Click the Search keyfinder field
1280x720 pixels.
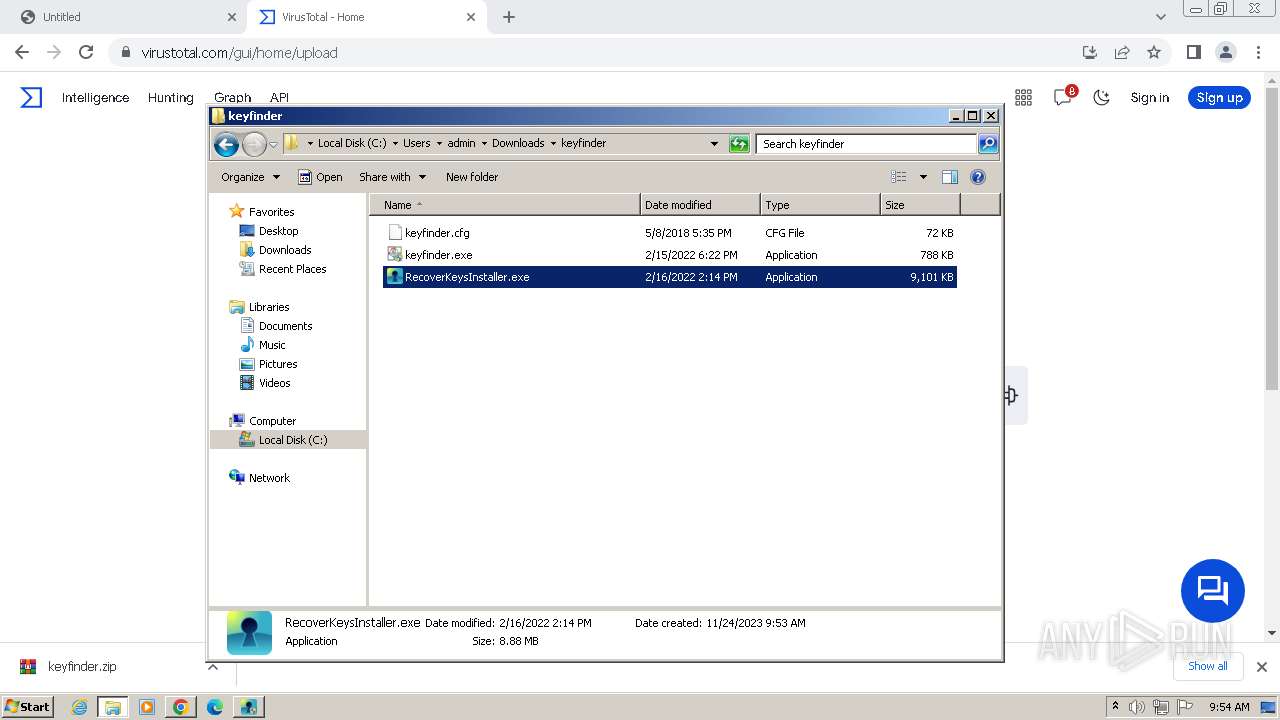(x=866, y=144)
